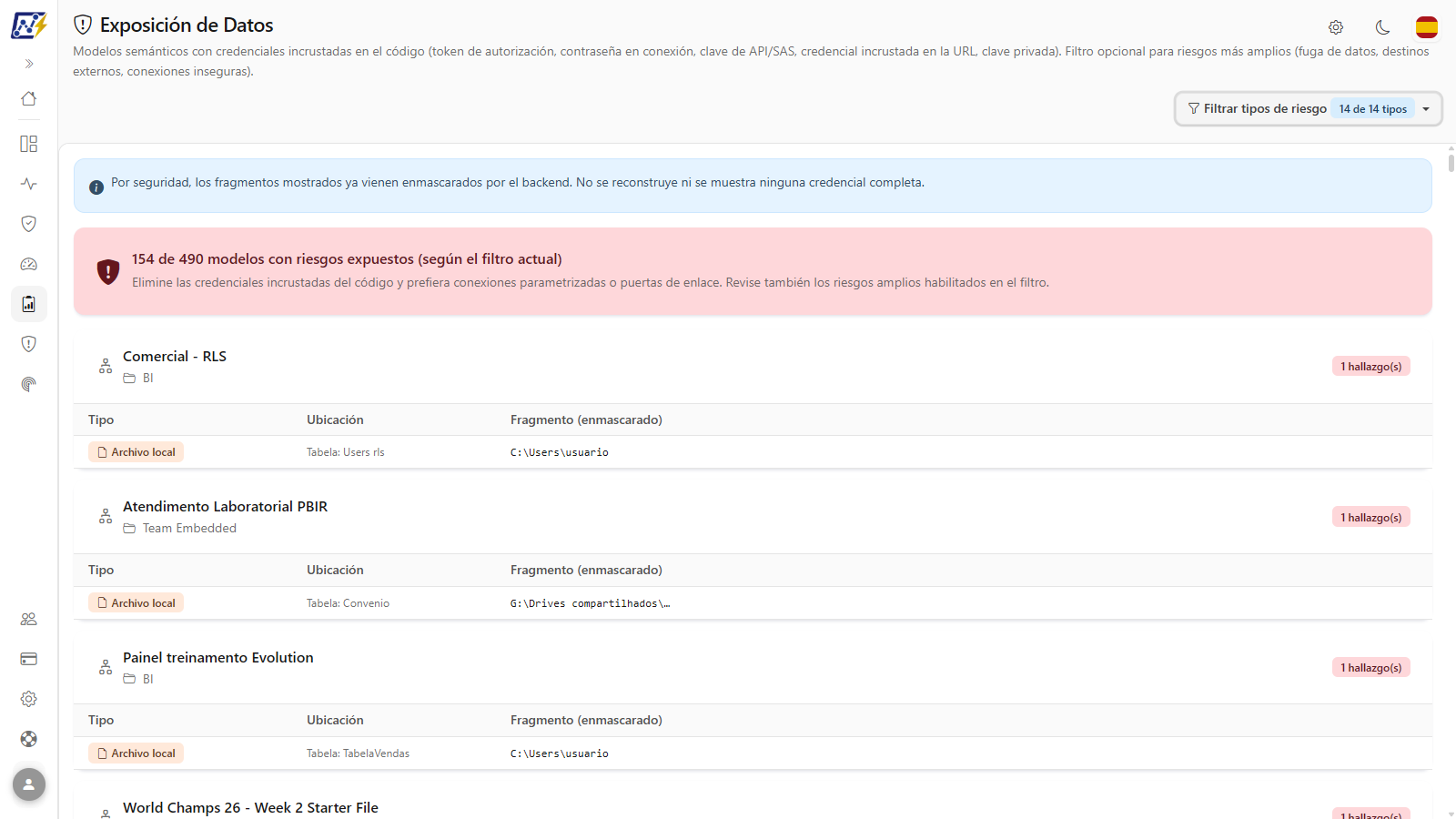The height and width of the screenshot is (819, 1456).
Task: Open the Home icon in sidebar
Action: pos(29,98)
